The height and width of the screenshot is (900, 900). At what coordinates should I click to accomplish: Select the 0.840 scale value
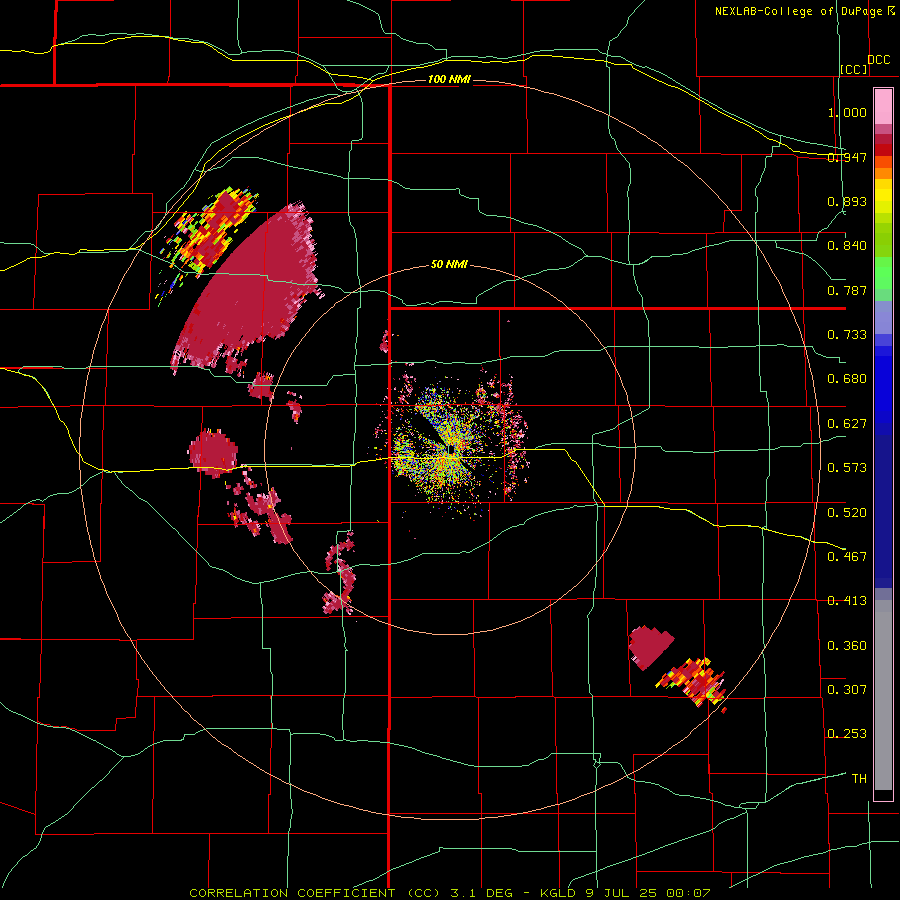pyautogui.click(x=847, y=246)
